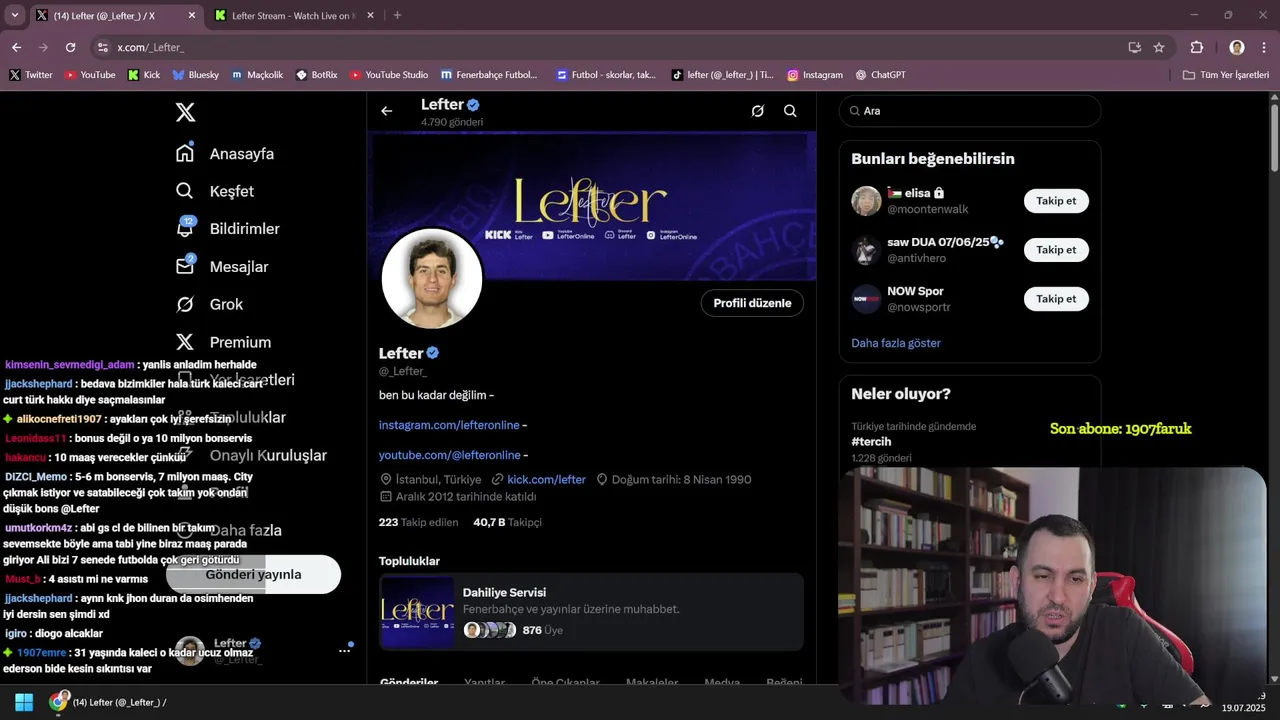Open Instagram bookmark
Screen dimensions: 1280x720
815,75
